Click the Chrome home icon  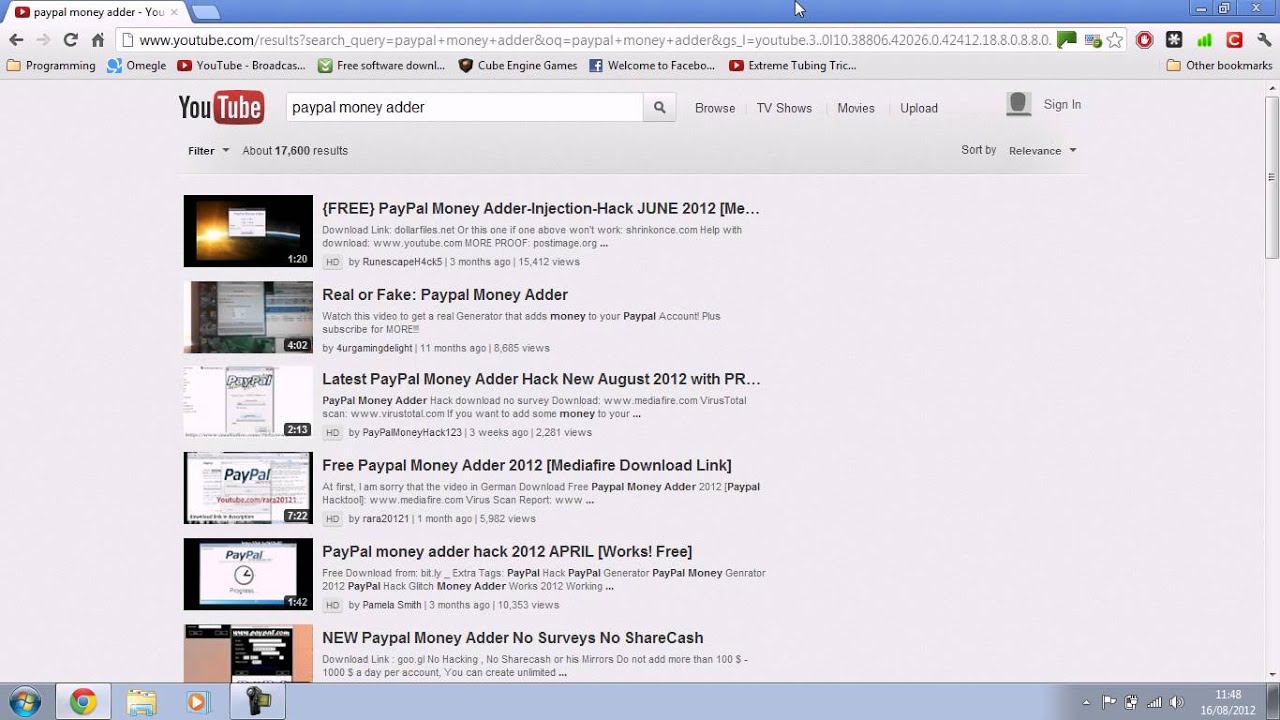(x=97, y=40)
